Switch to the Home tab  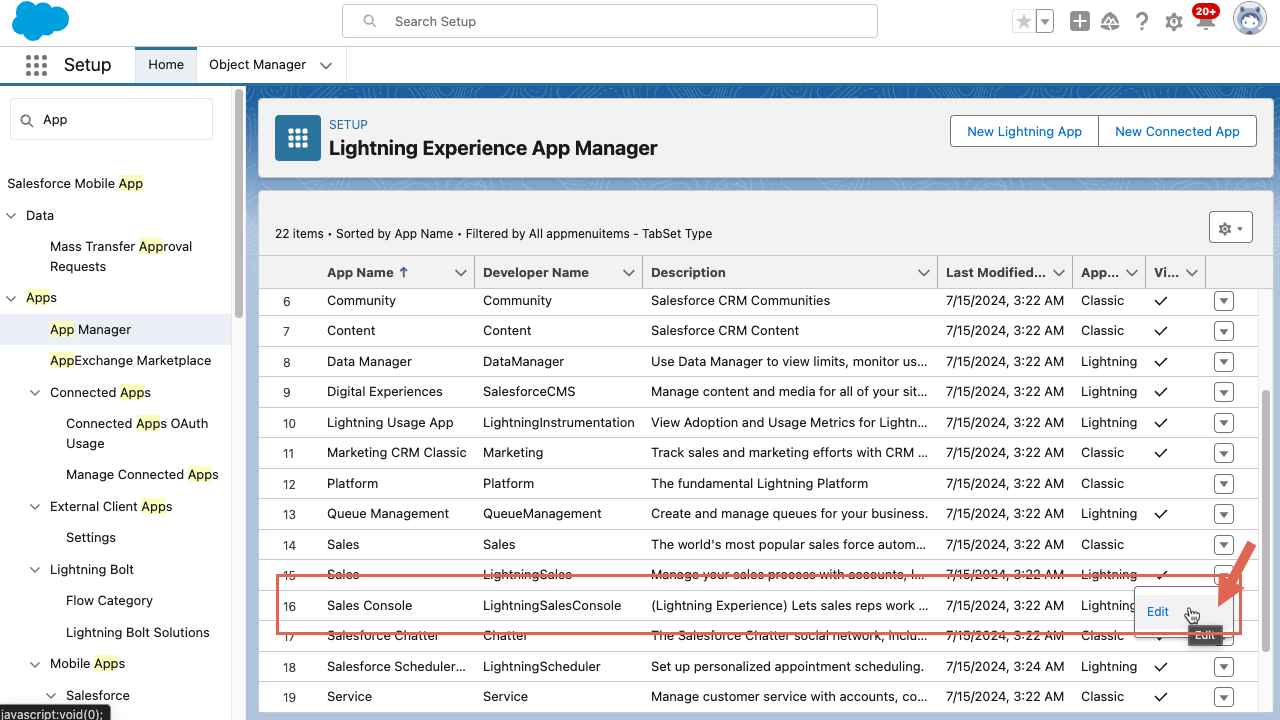tap(166, 65)
